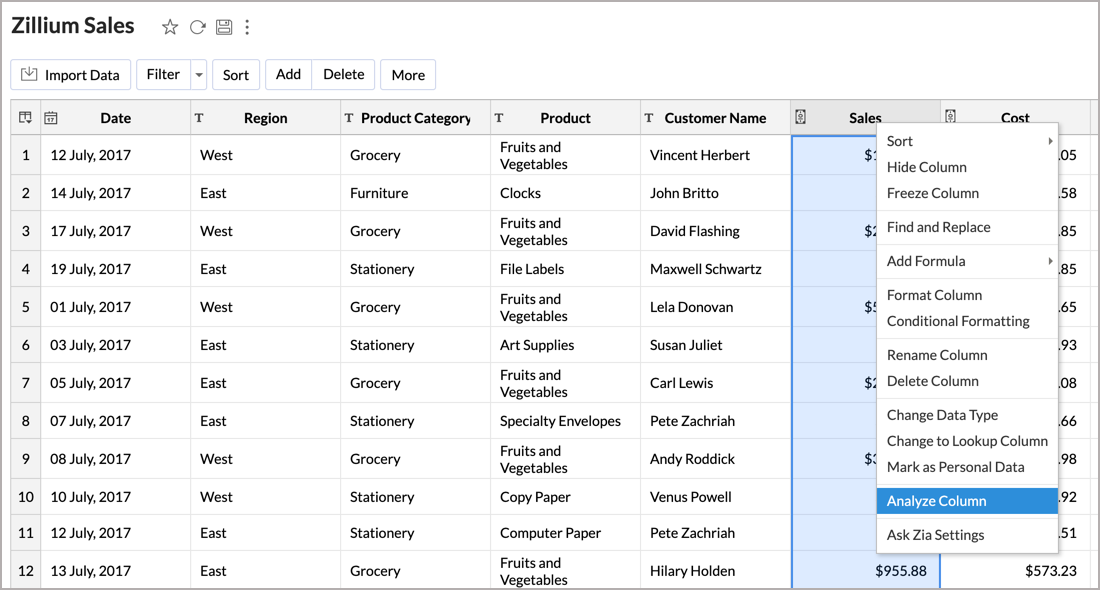Screen dimensions: 1100x590
Task: Select Conditional Formatting menu entry
Action: tap(957, 321)
